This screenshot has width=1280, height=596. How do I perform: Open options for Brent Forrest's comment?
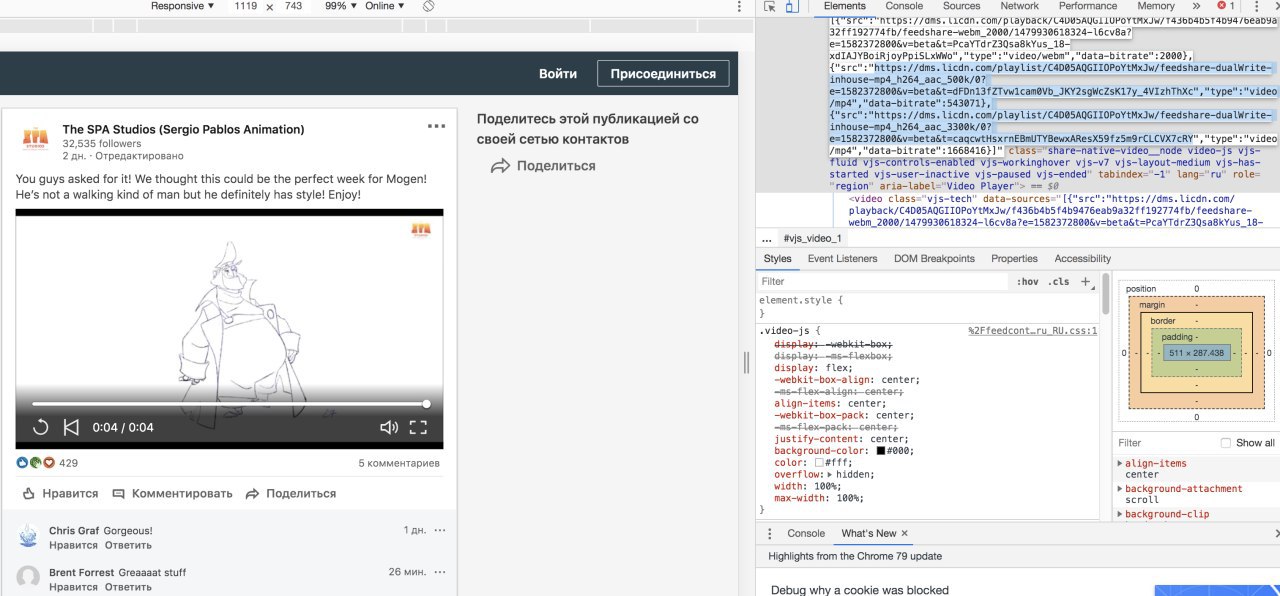[x=440, y=572]
